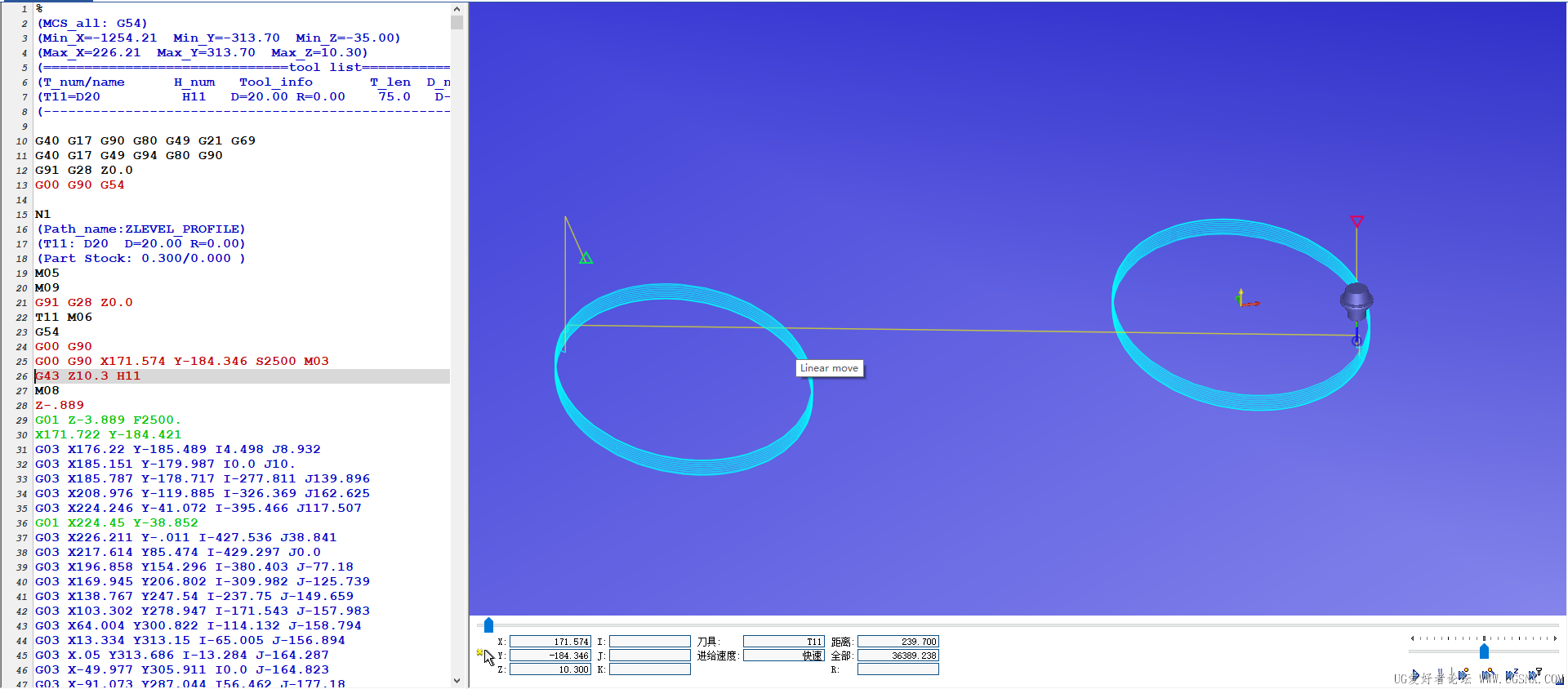Click the Linear move tooltip label
Image resolution: width=1568 pixels, height=689 pixels.
pos(830,368)
